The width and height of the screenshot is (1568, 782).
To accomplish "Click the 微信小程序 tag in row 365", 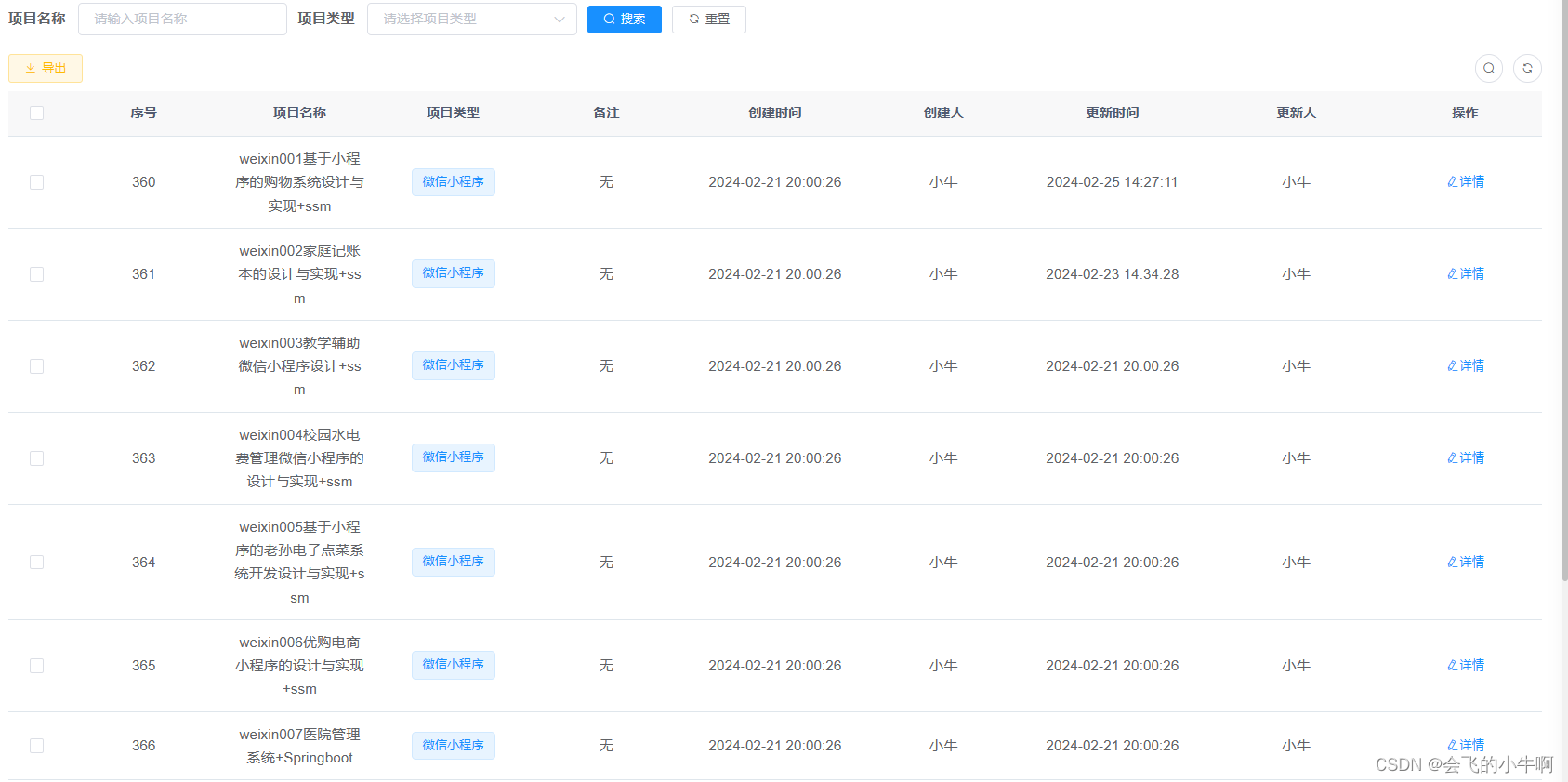I will [x=454, y=665].
